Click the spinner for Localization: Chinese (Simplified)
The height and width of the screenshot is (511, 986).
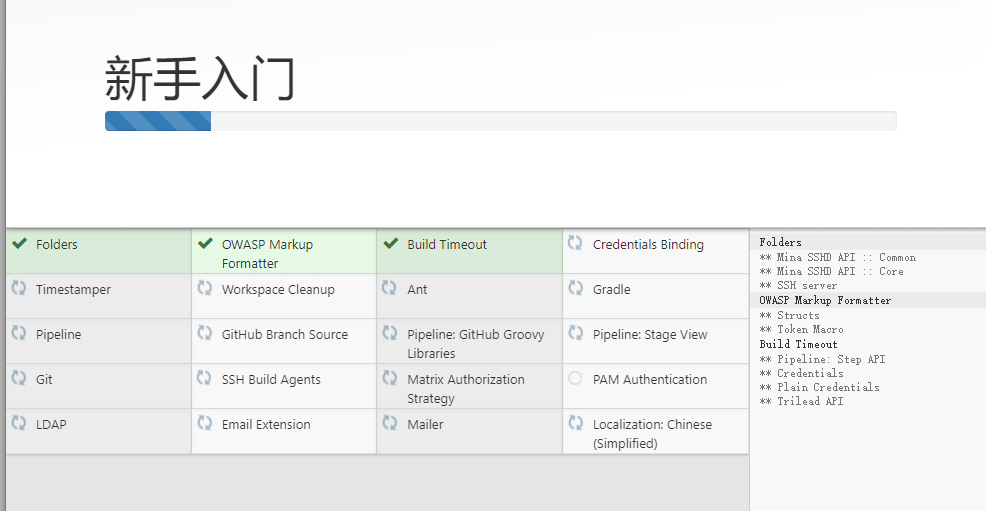click(x=575, y=423)
